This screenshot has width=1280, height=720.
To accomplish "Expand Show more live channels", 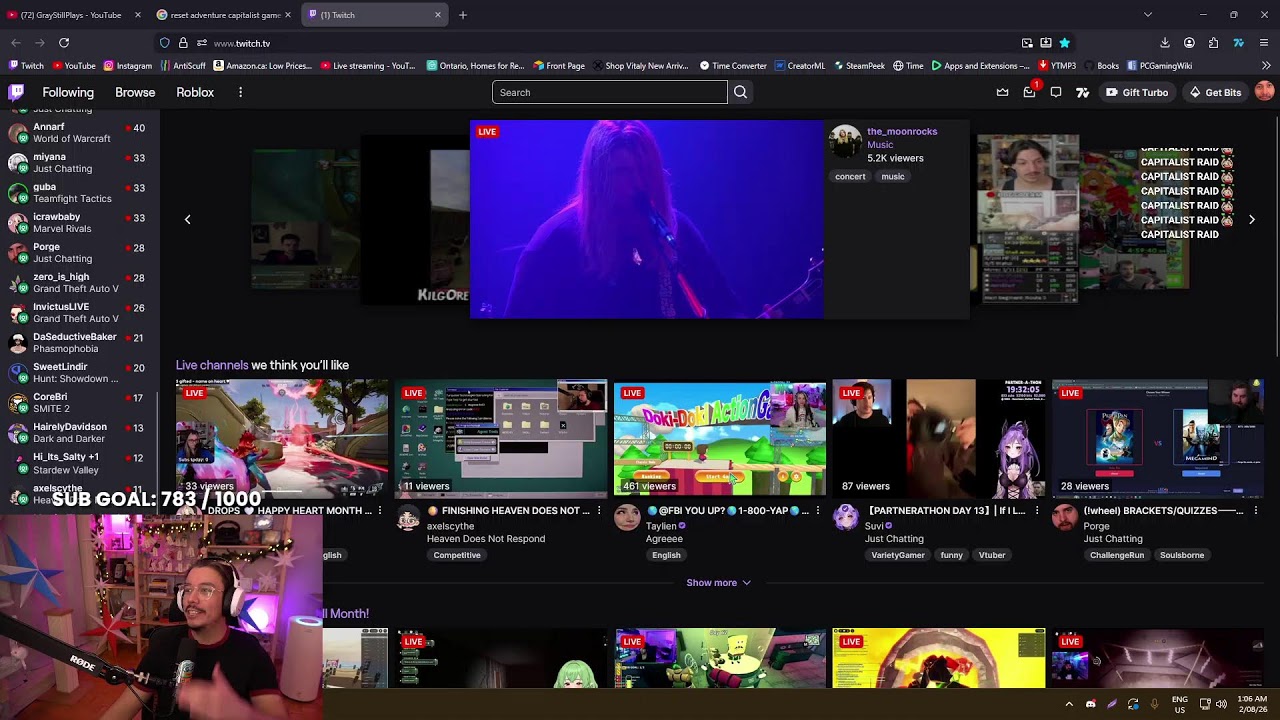I will tap(718, 583).
